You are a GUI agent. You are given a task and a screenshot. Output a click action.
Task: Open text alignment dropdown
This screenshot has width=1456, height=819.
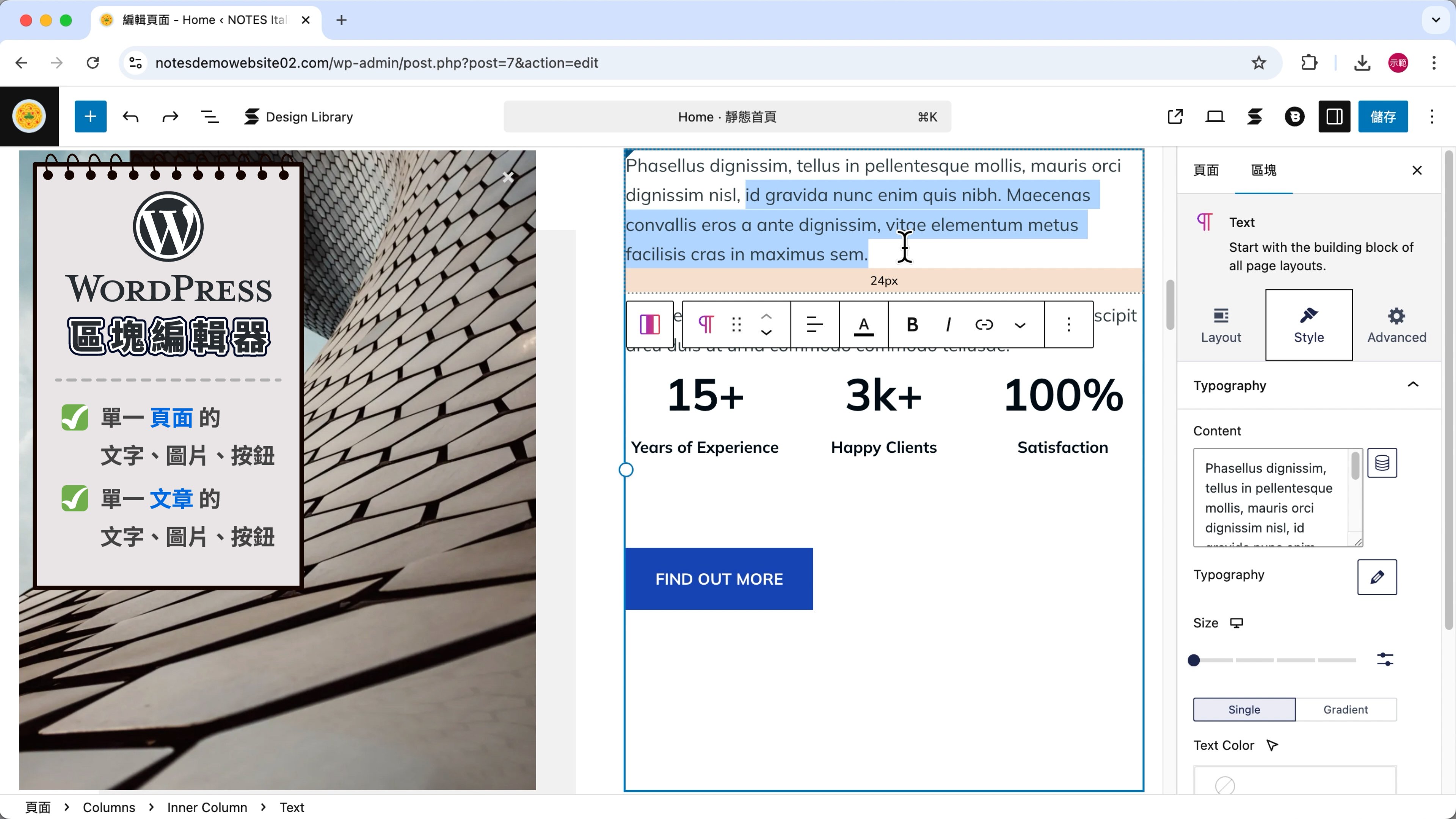(814, 325)
